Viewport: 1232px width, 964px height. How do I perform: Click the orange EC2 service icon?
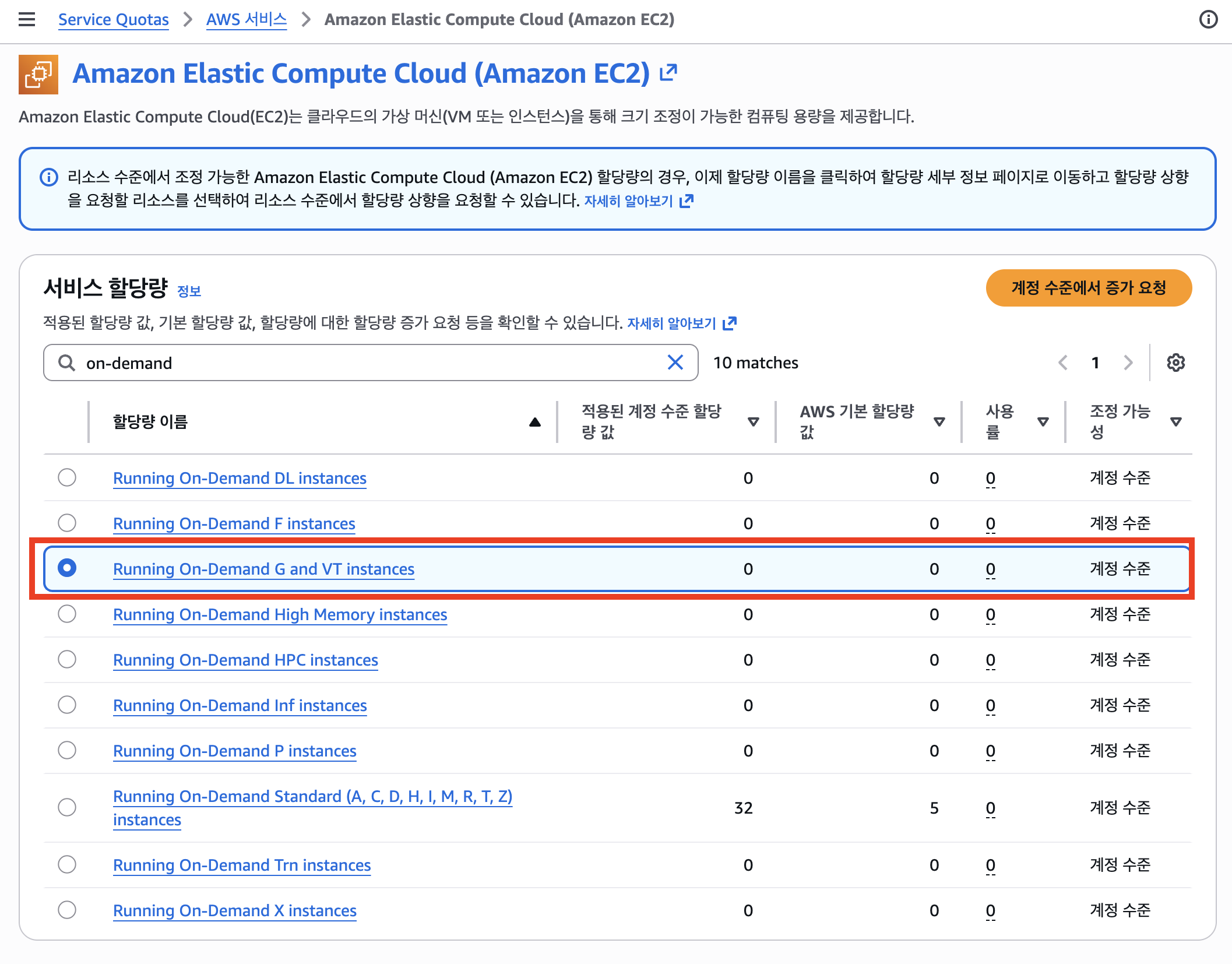(38, 75)
